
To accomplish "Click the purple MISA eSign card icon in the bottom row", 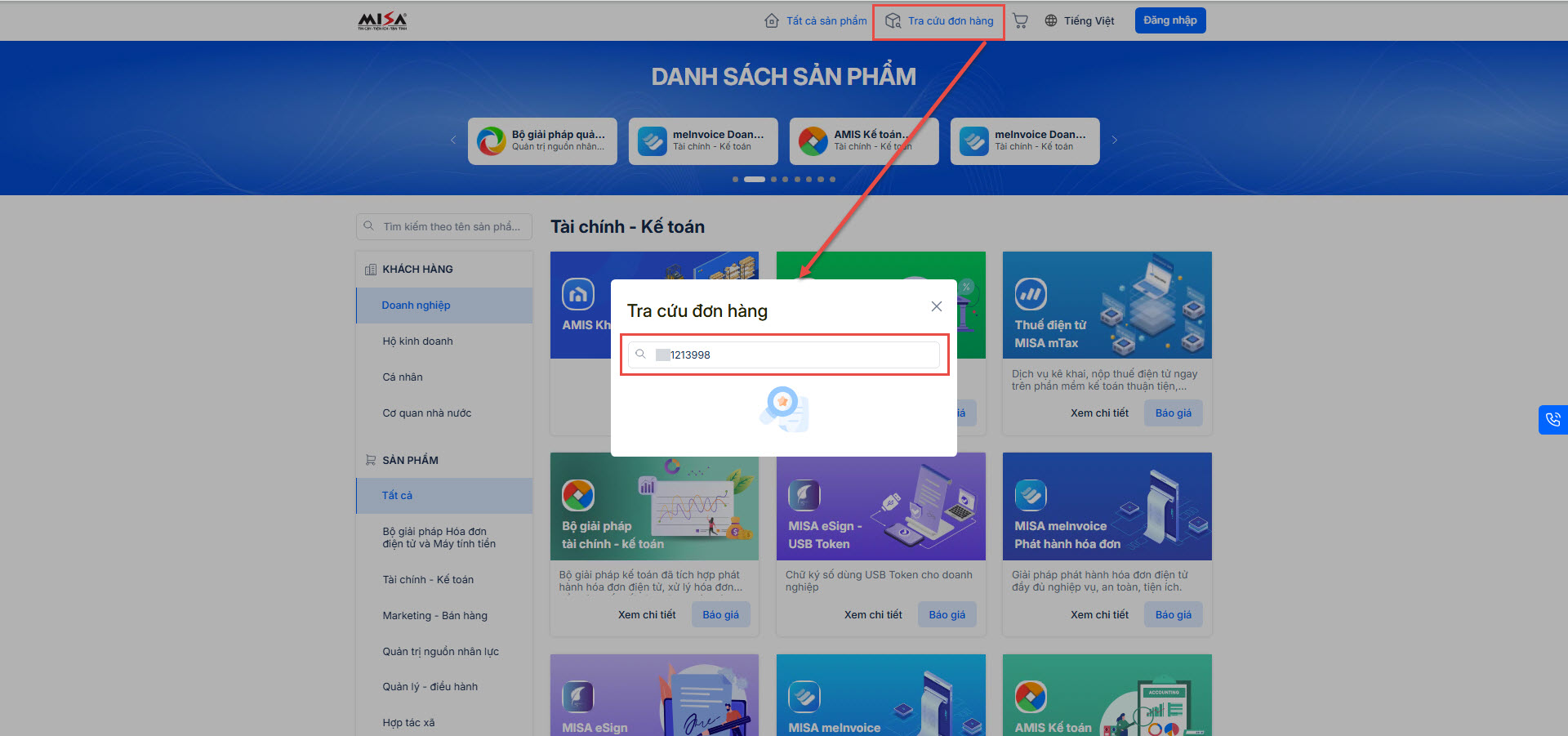I will [578, 697].
